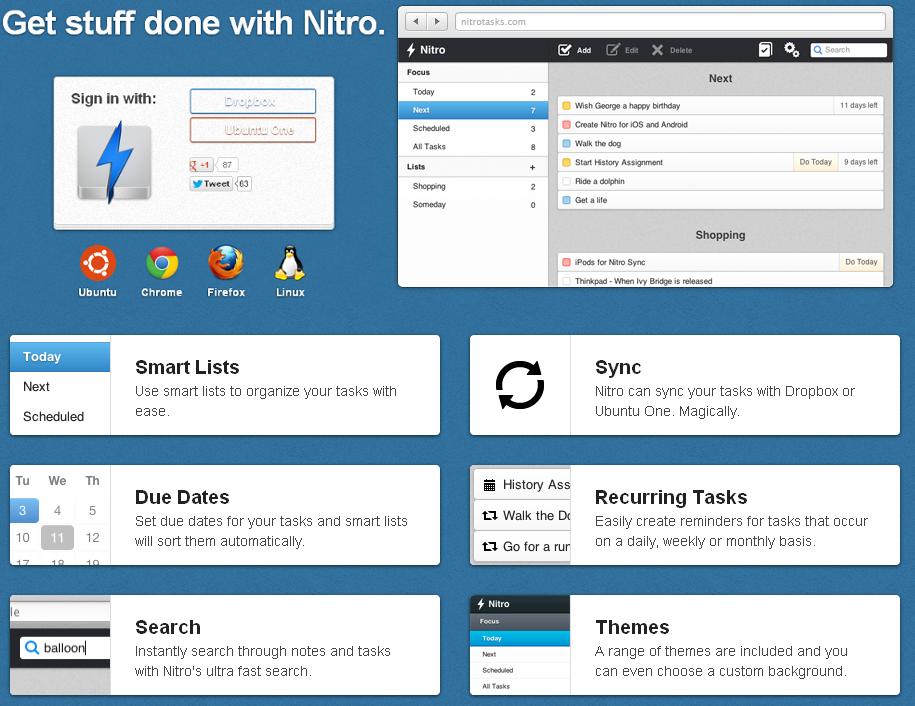915x706 pixels.
Task: Click the Ubuntu download icon
Action: [x=98, y=263]
